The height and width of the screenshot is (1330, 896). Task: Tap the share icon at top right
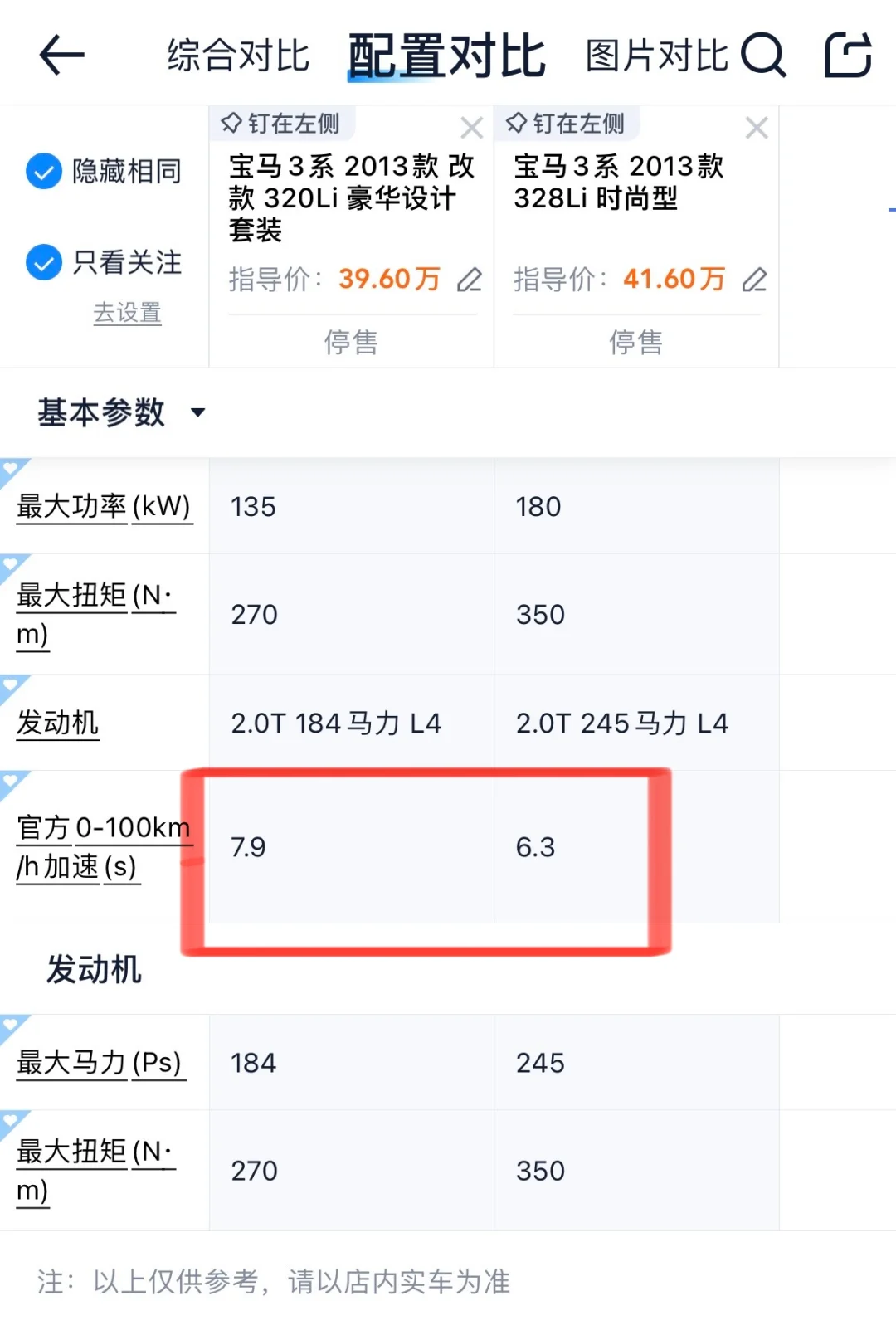(x=848, y=55)
